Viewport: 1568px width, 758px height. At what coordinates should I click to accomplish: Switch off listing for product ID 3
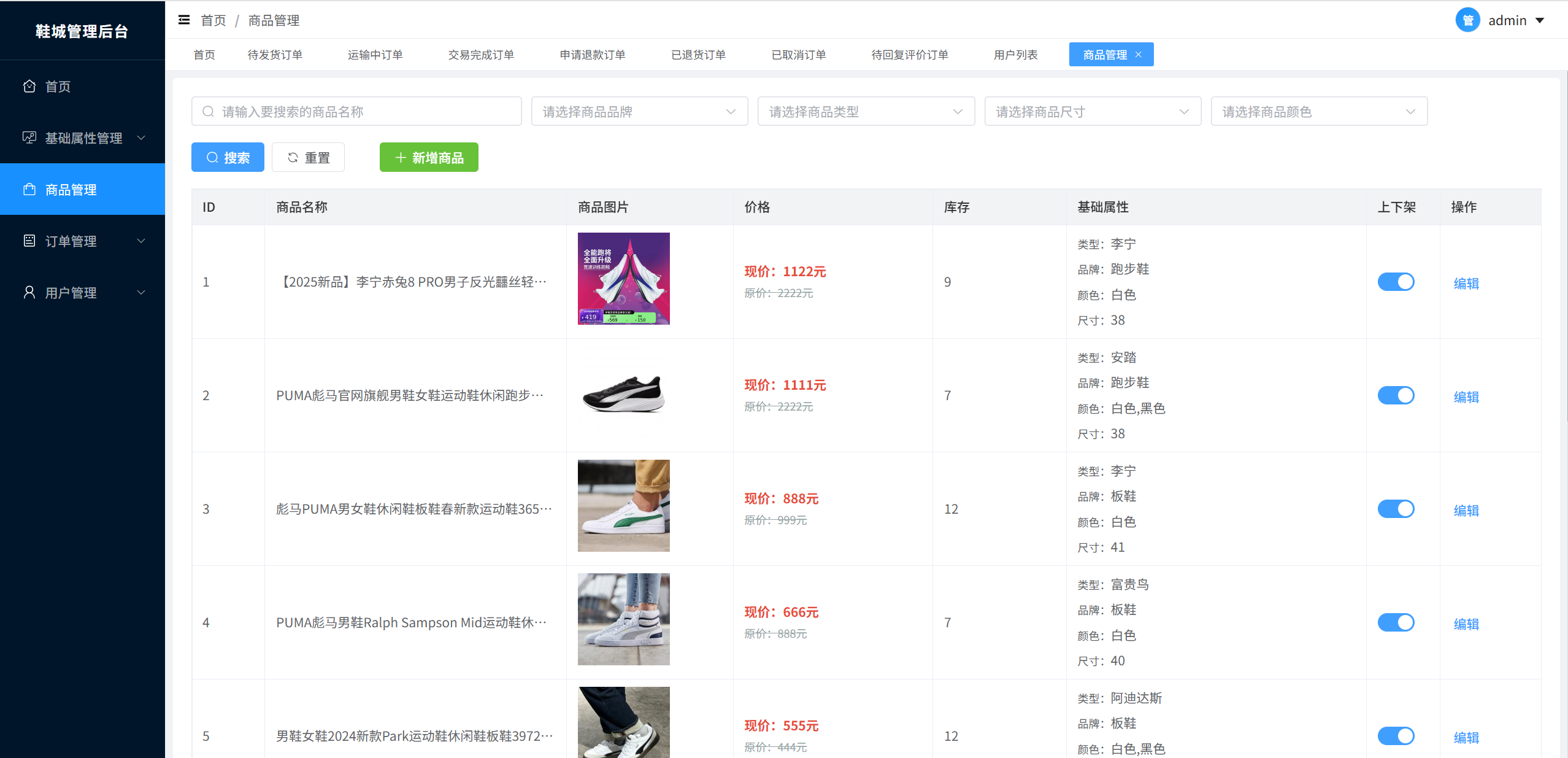(x=1396, y=509)
